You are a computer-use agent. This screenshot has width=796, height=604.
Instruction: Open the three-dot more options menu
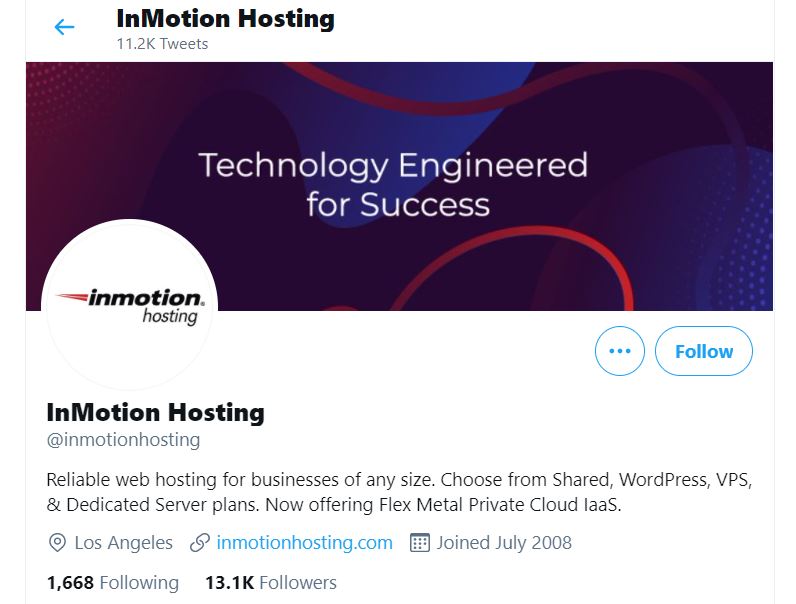620,351
